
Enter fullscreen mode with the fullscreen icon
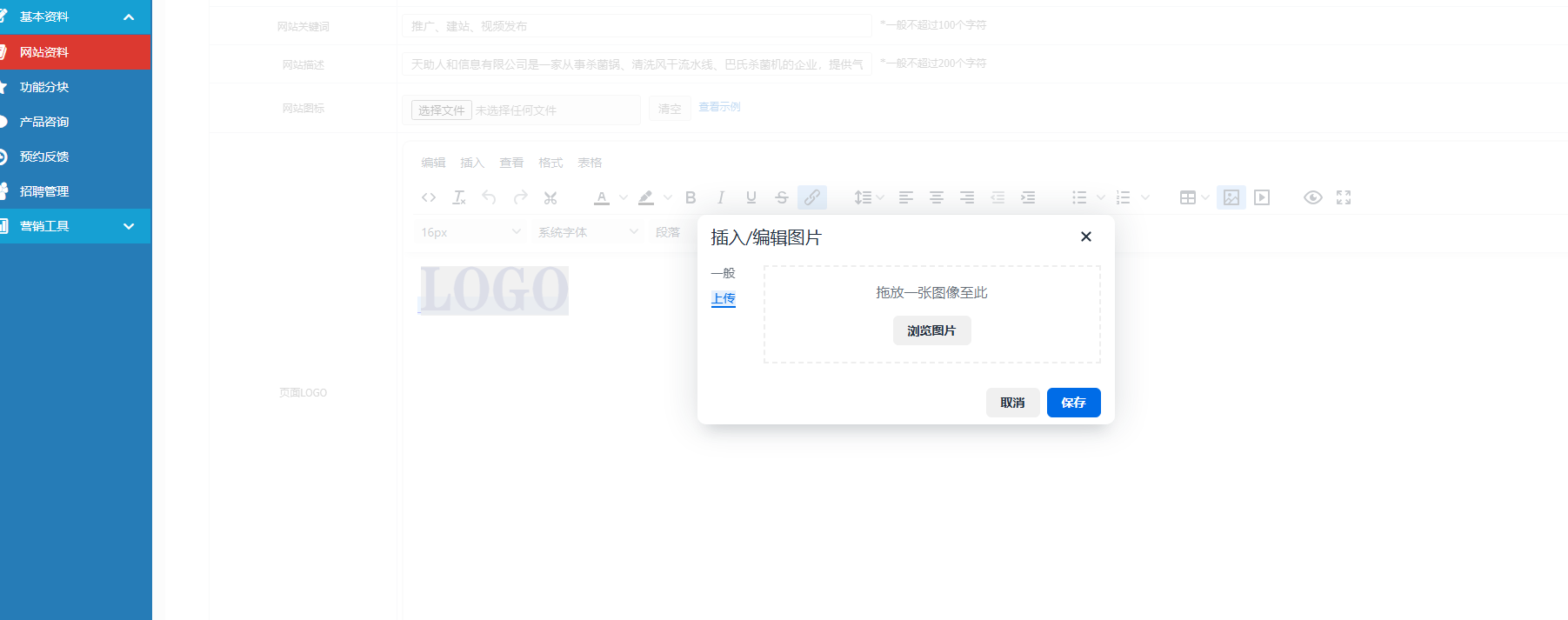(1344, 197)
